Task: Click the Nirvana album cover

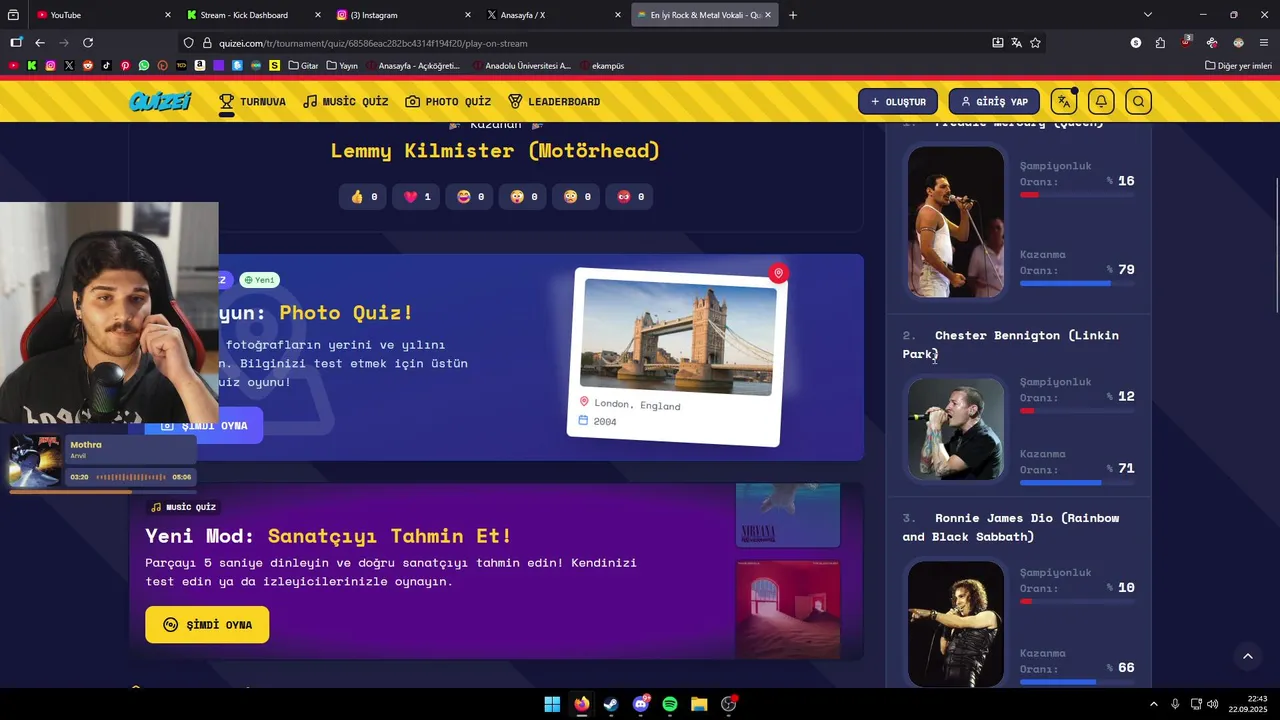Action: (787, 515)
